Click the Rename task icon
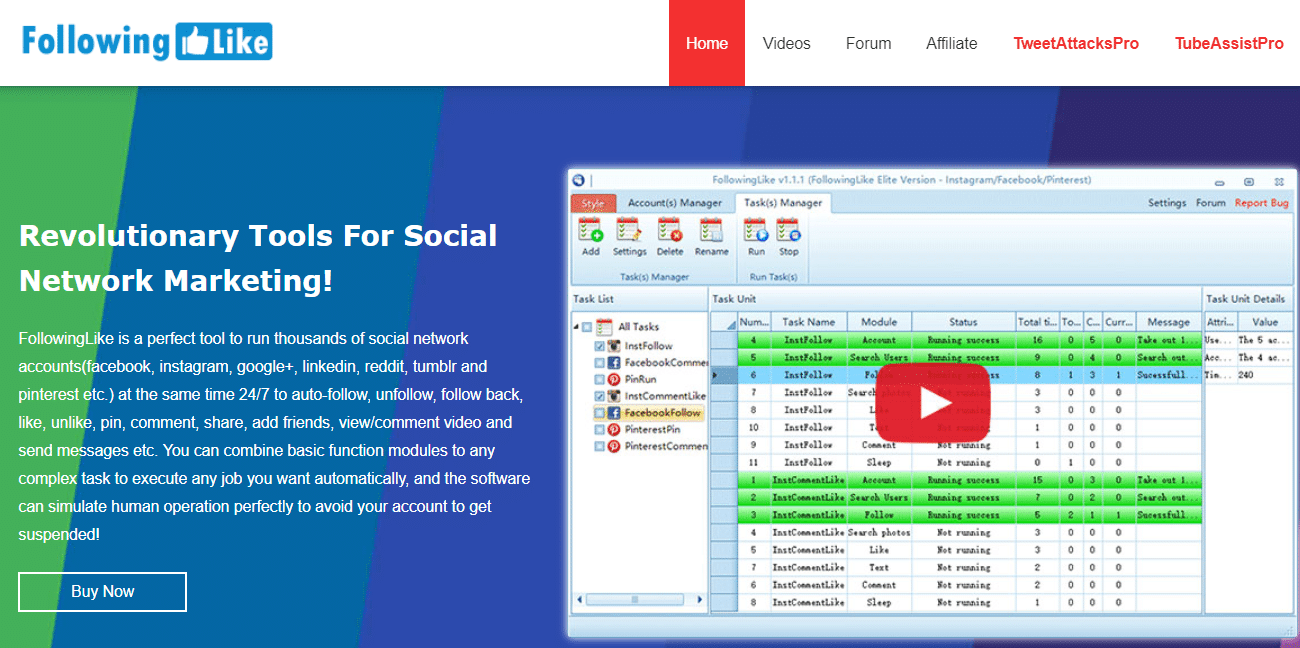 point(711,232)
